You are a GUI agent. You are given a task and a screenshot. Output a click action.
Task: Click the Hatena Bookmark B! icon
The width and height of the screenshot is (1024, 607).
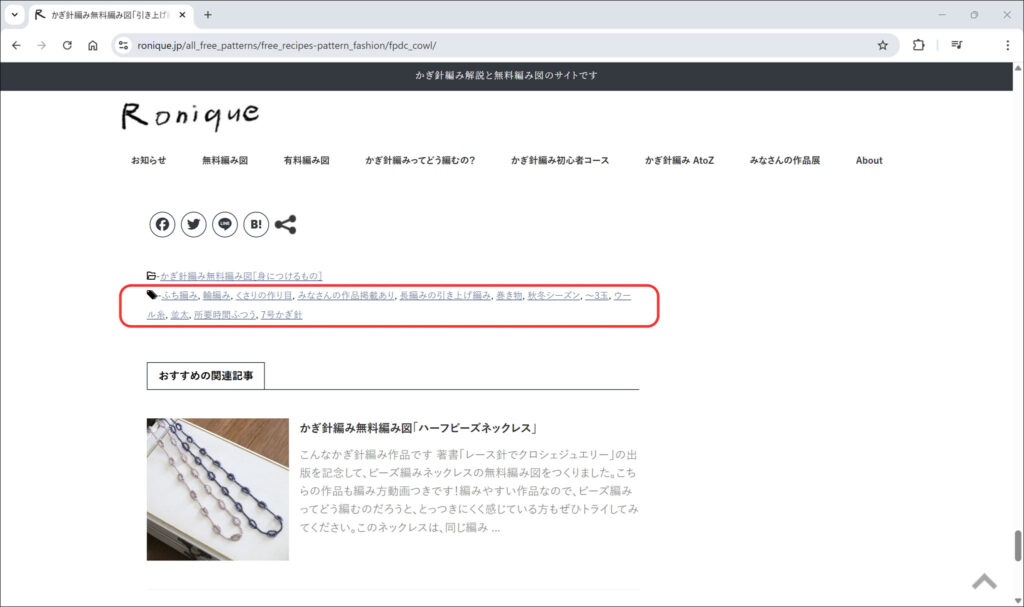256,225
